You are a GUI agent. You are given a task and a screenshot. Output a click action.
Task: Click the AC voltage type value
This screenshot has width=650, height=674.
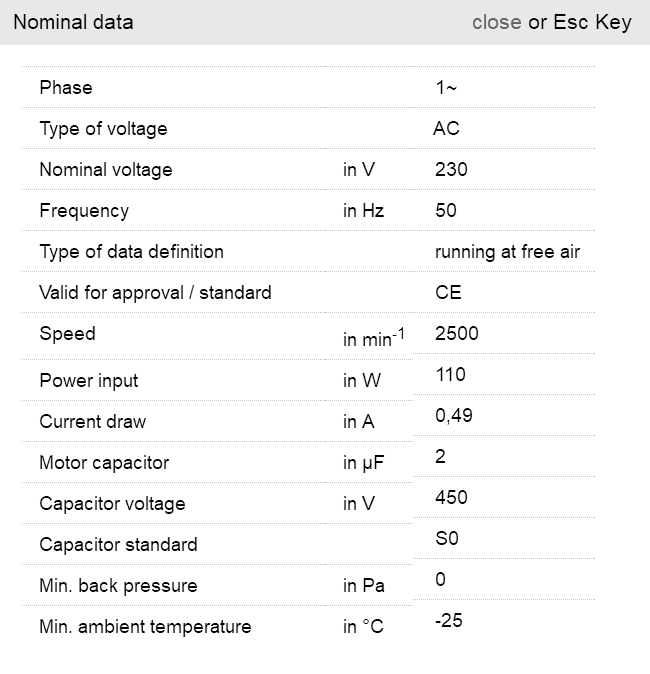446,129
